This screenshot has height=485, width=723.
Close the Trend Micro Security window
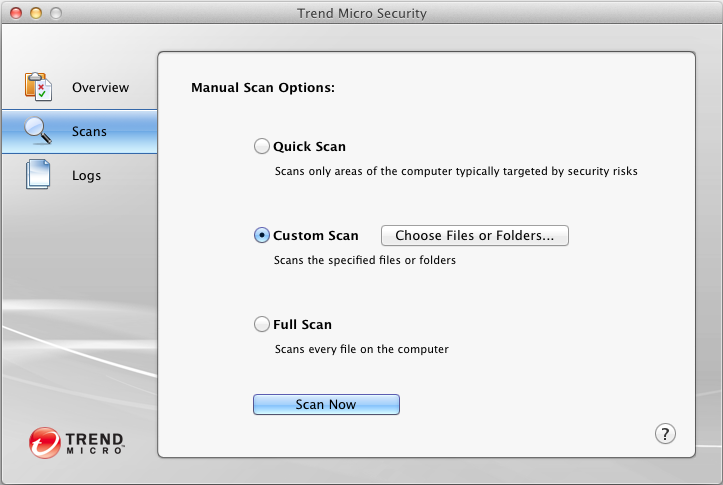17,14
